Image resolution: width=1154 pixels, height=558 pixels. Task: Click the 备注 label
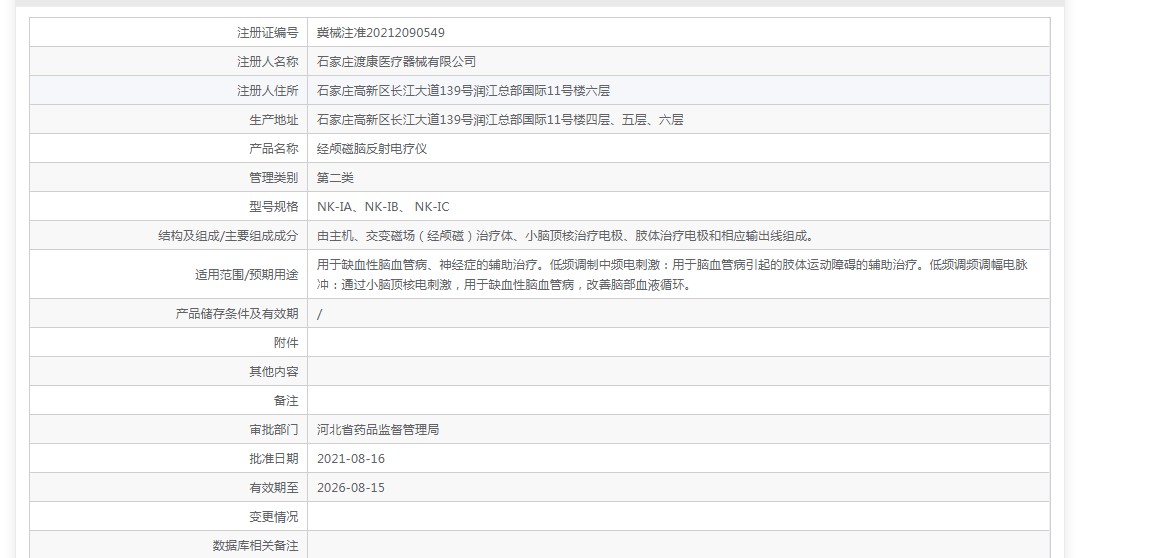(x=286, y=400)
